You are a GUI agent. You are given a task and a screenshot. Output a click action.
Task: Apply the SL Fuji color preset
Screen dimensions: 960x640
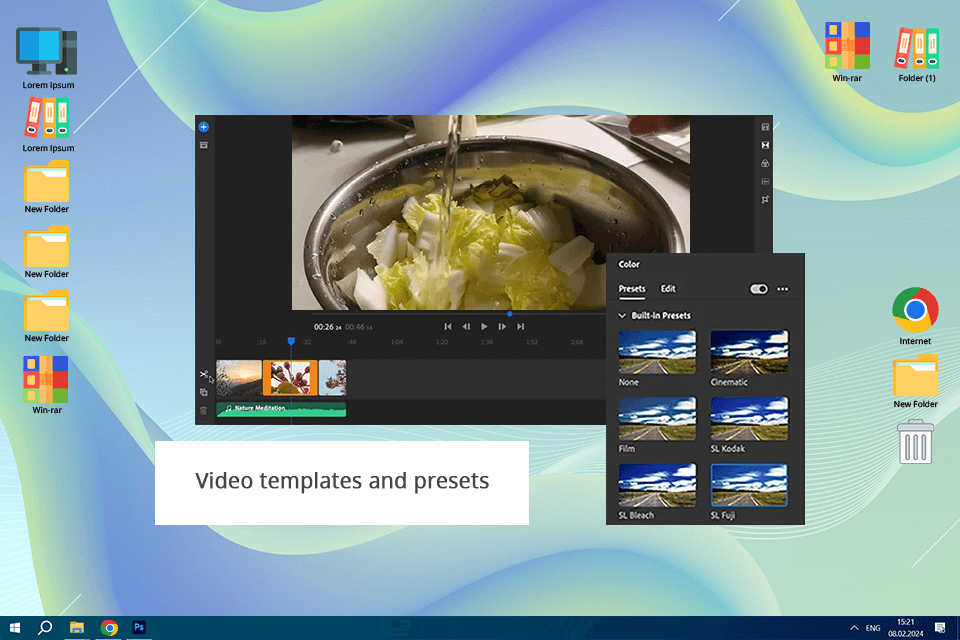pos(749,486)
